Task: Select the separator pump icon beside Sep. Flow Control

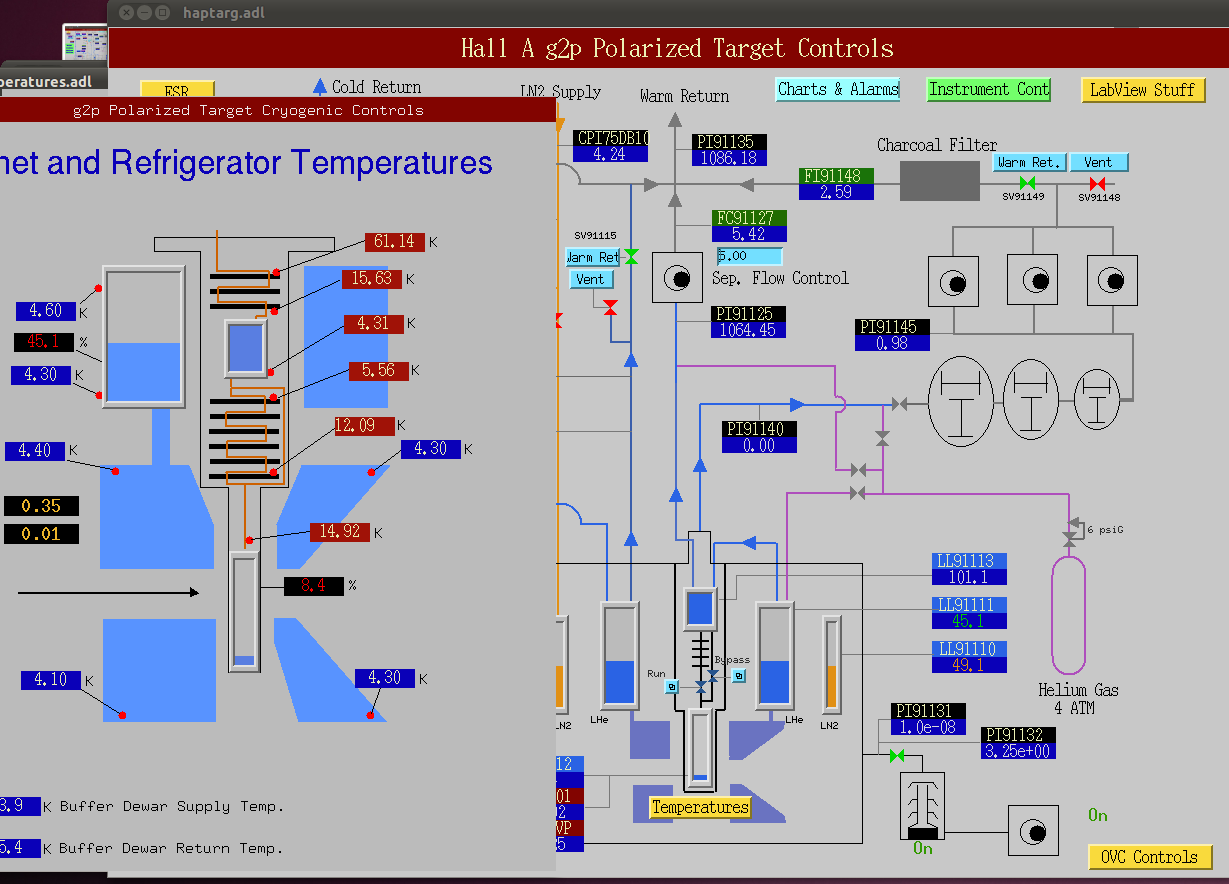Action: coord(677,277)
